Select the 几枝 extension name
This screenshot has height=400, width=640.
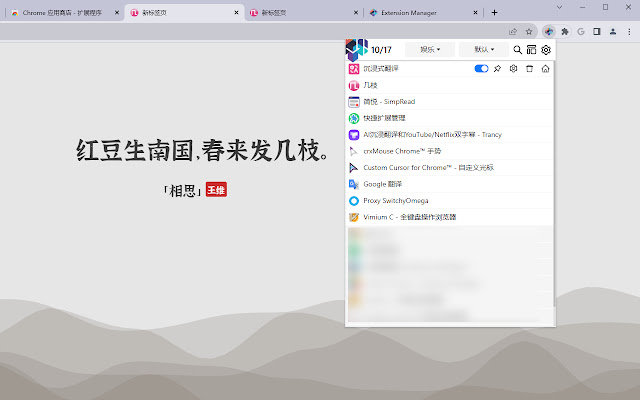[x=371, y=85]
